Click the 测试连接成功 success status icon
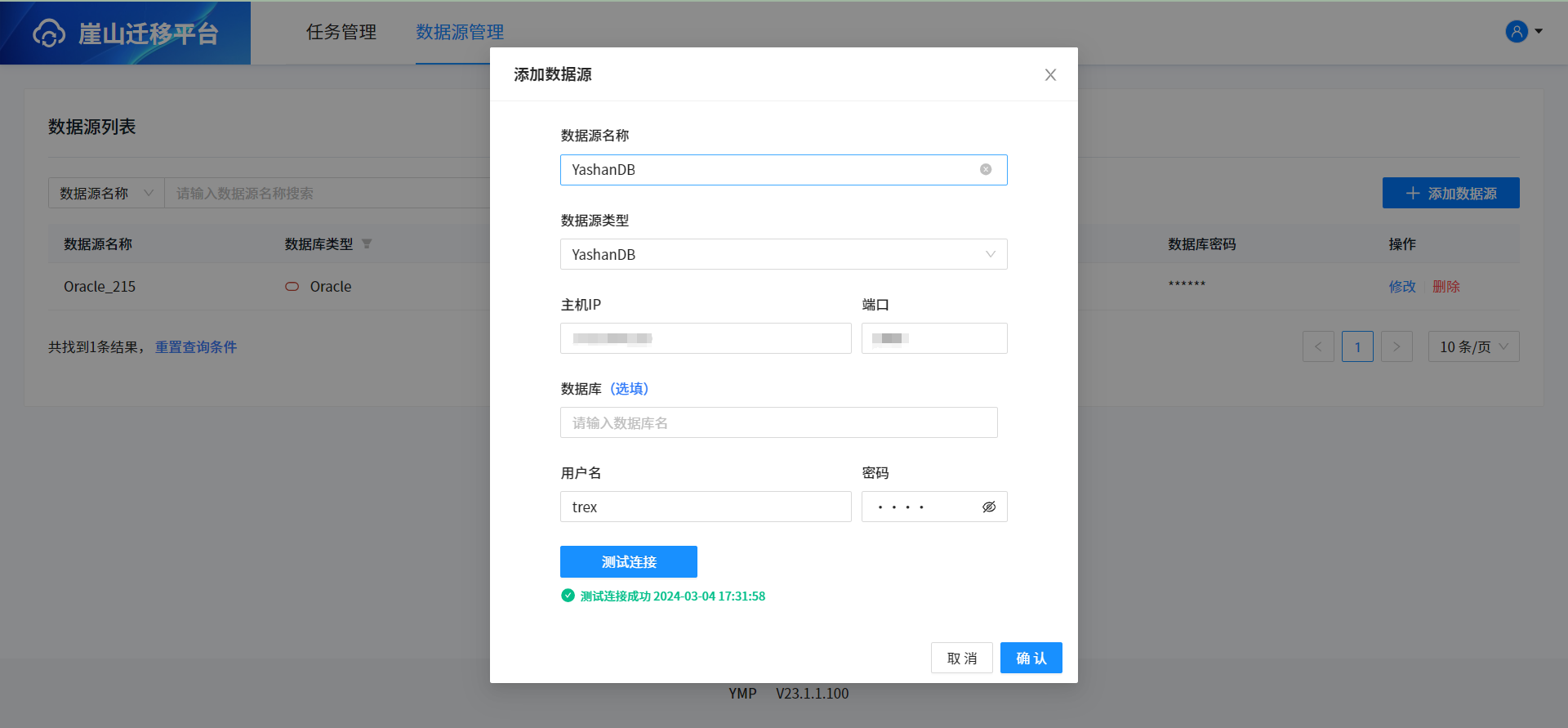This screenshot has height=728, width=1568. pos(568,596)
